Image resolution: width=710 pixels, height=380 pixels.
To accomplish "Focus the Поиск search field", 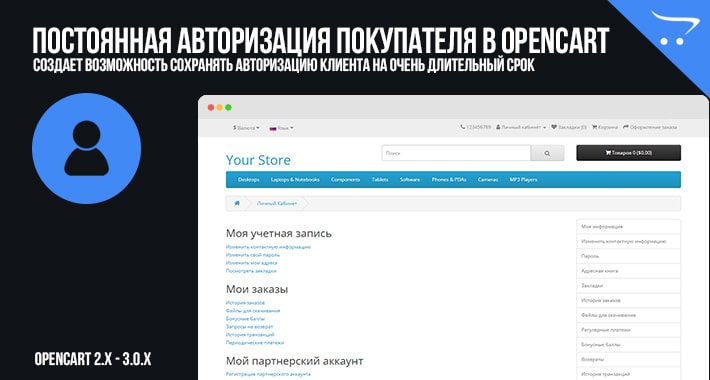I will [x=456, y=153].
